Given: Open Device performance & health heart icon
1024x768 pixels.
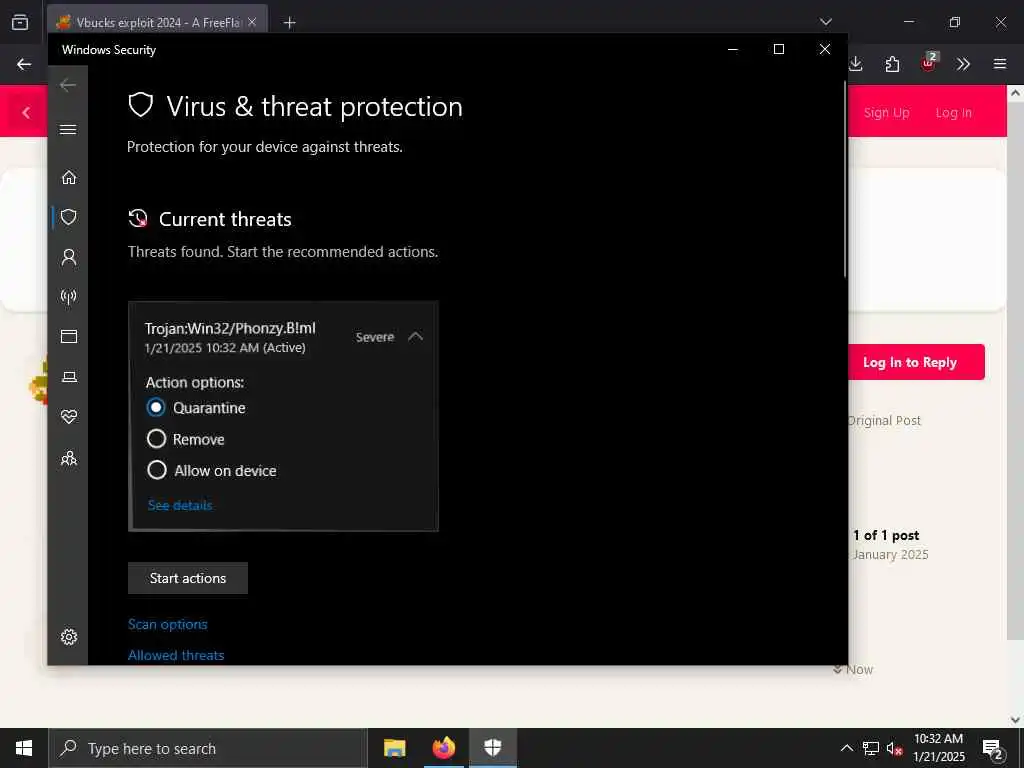Looking at the screenshot, I should click(69, 417).
